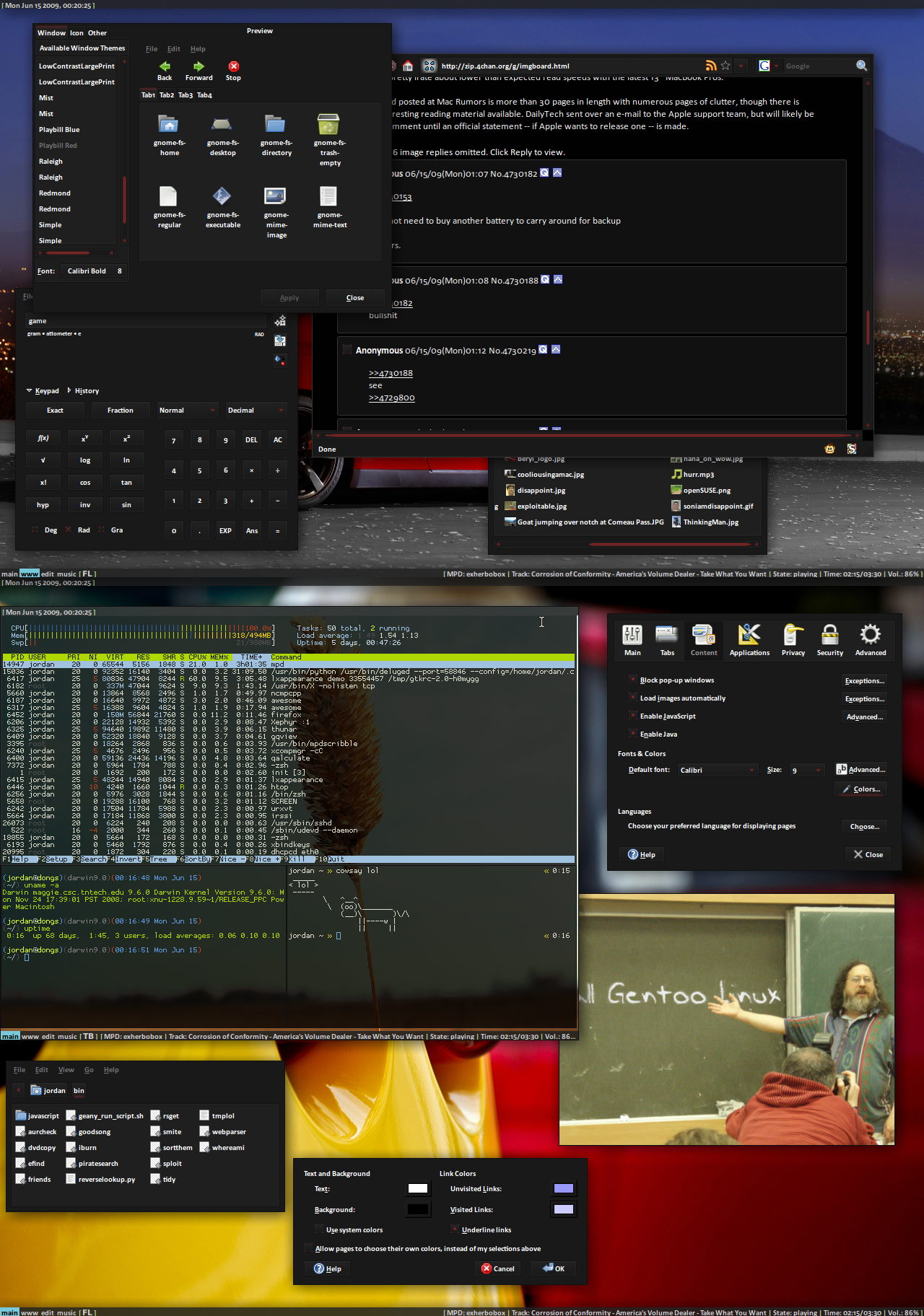Select the Gra angle unit radio button

pyautogui.click(x=101, y=530)
